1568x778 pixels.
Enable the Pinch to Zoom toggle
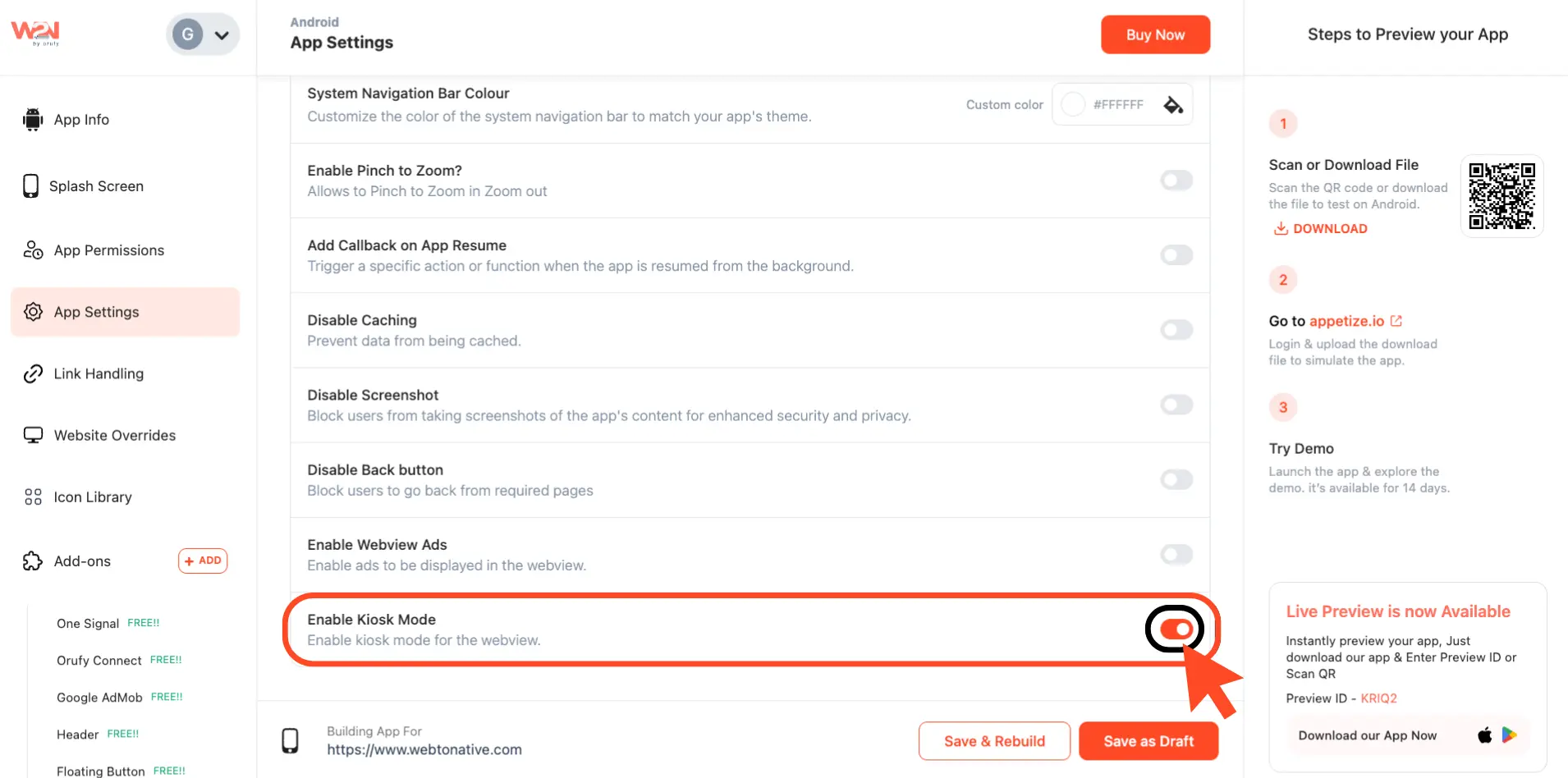(1176, 181)
